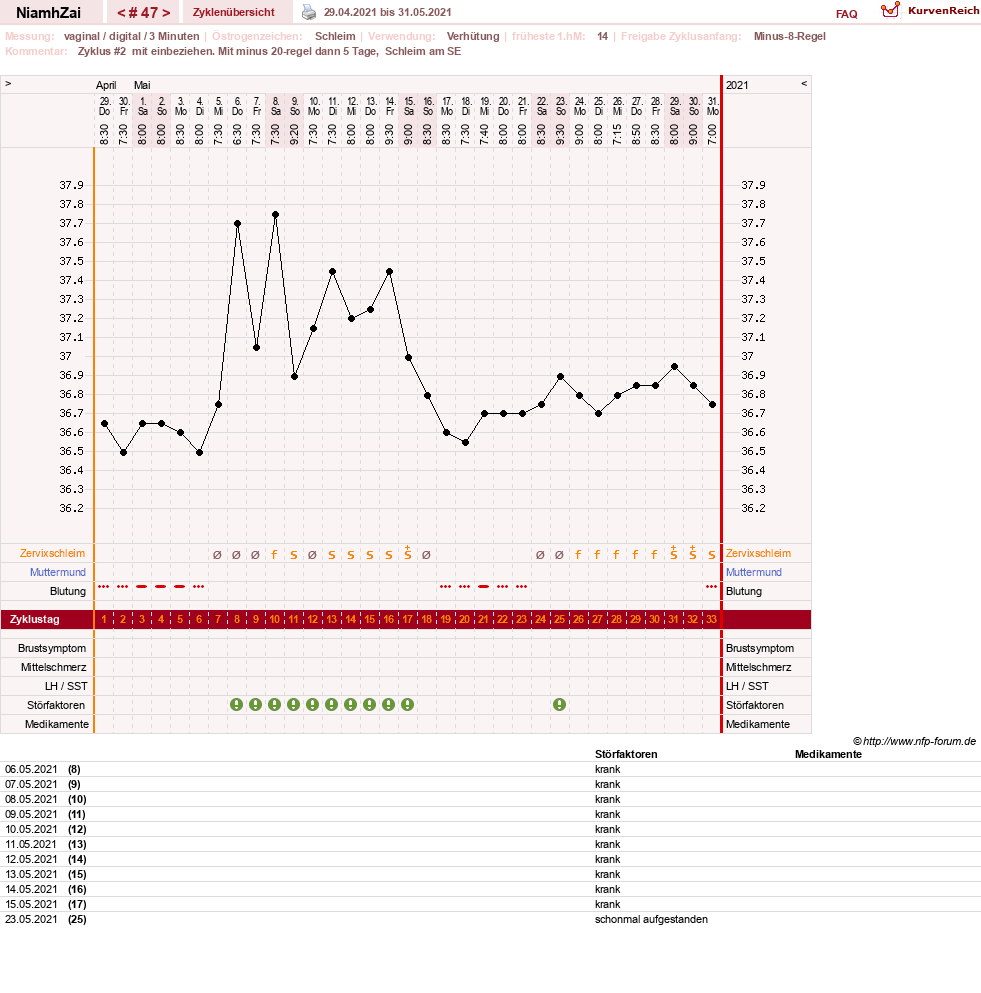Click the date header 15. Sa
The height and width of the screenshot is (993, 981).
click(x=409, y=106)
